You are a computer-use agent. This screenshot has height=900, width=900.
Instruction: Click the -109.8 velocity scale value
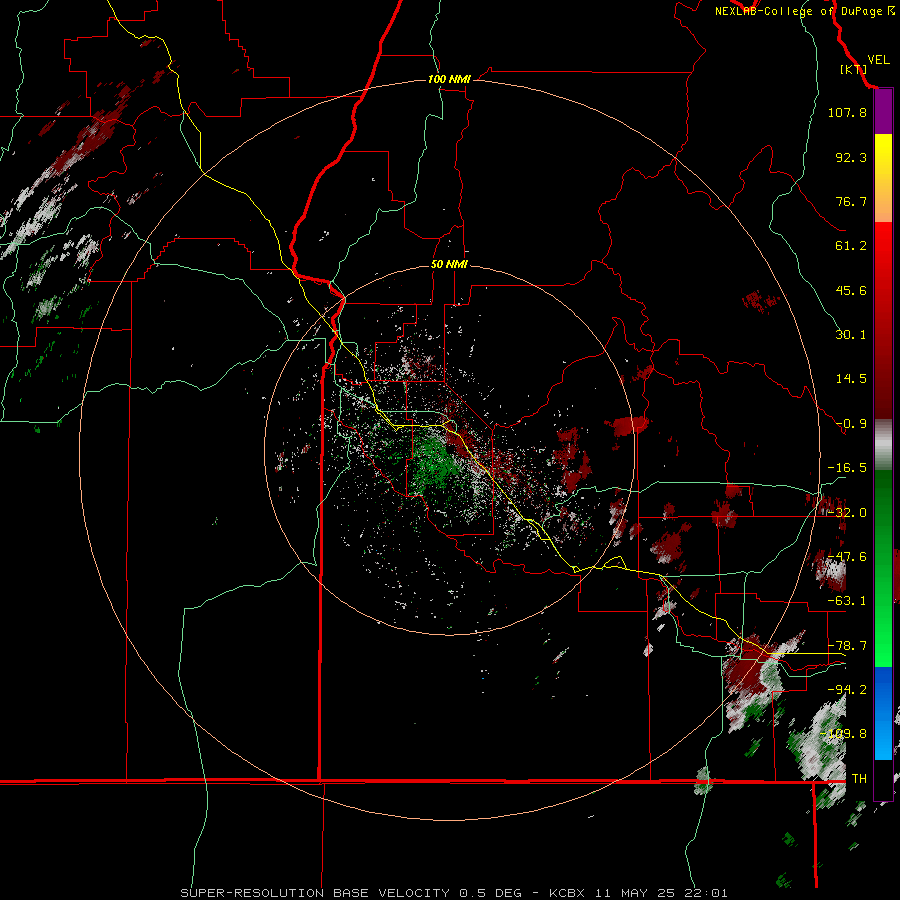point(844,734)
